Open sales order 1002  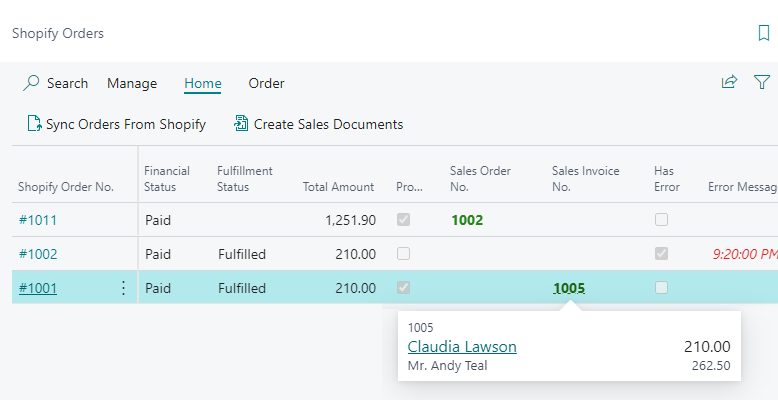(467, 220)
